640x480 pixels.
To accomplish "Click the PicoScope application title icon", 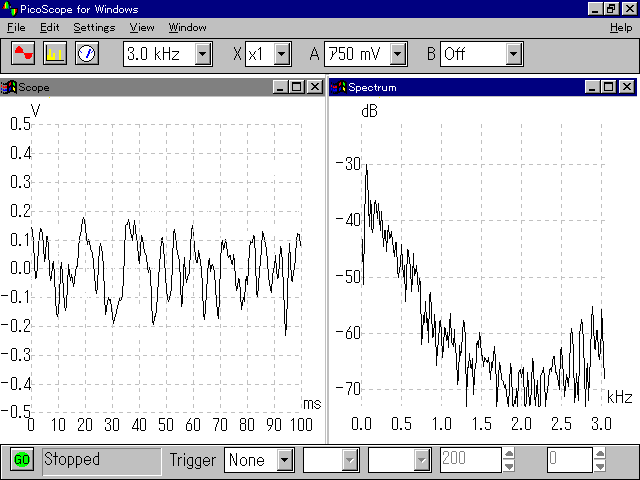I will 9,9.
